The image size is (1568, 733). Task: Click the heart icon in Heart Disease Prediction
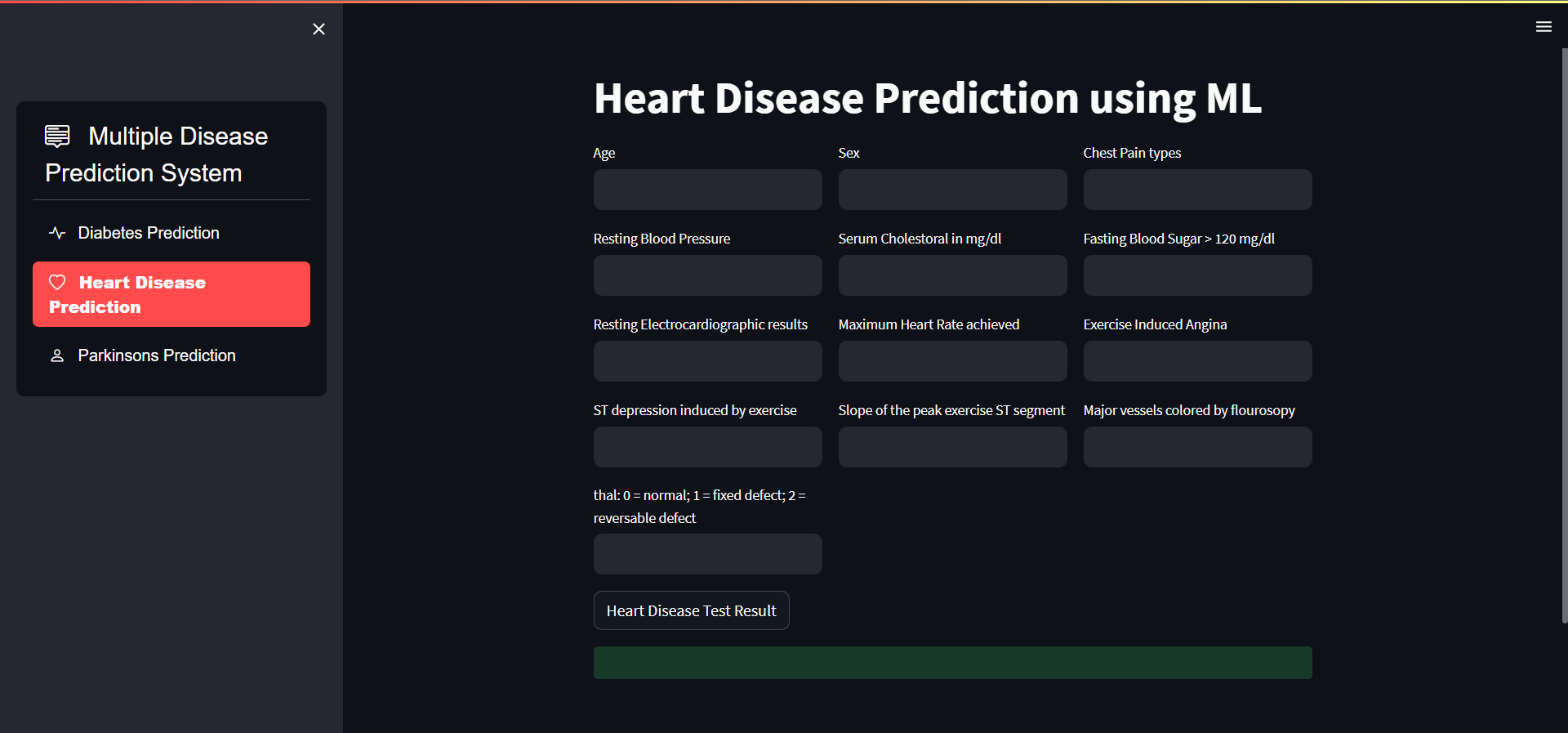point(57,282)
